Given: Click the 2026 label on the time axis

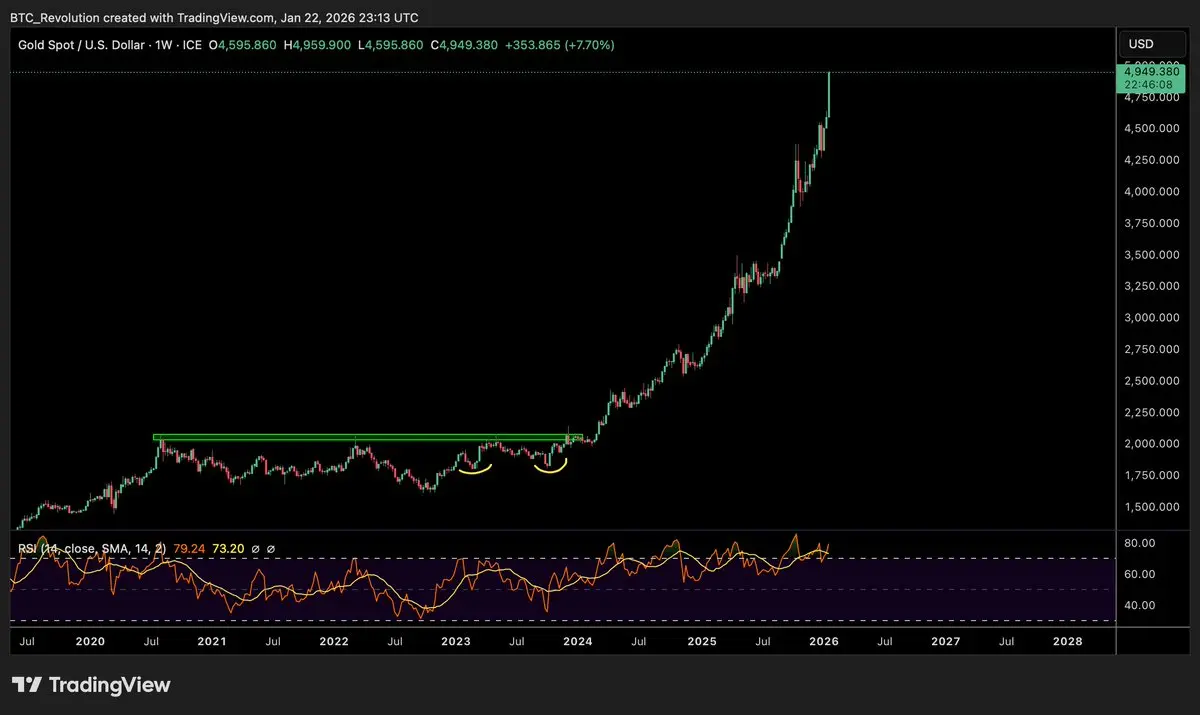Looking at the screenshot, I should pyautogui.click(x=822, y=641).
